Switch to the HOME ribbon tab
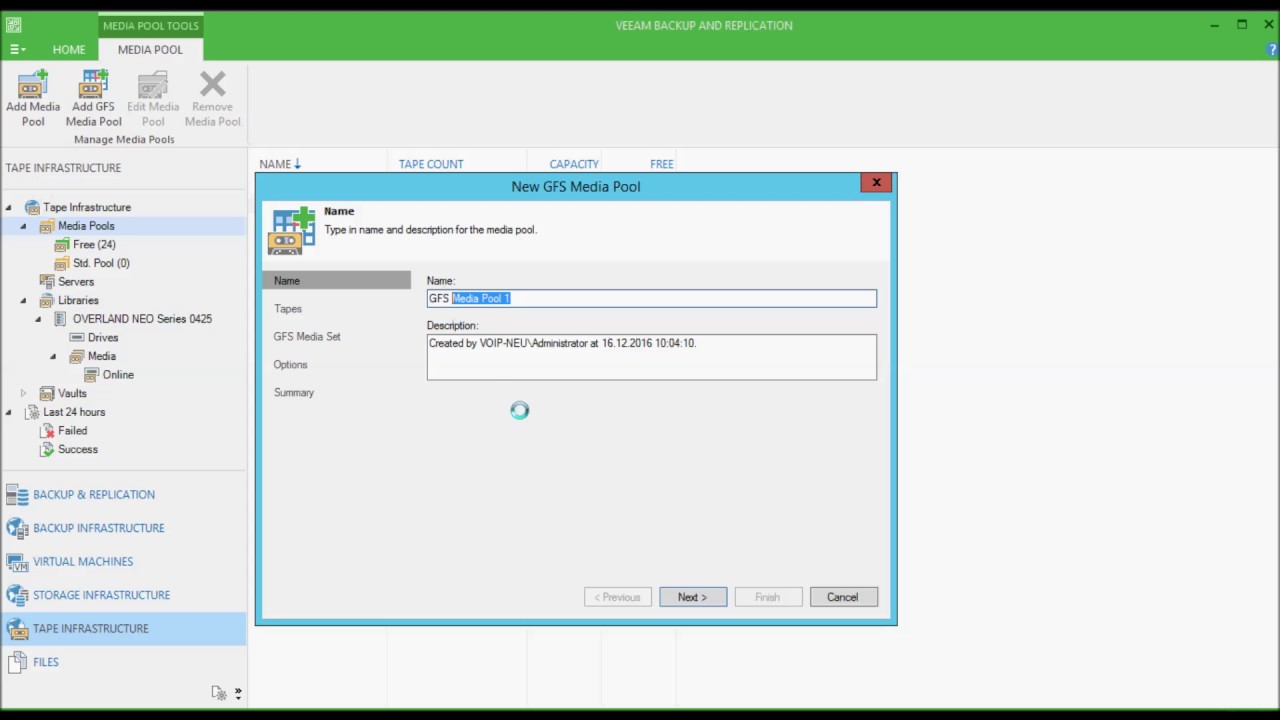 (69, 49)
